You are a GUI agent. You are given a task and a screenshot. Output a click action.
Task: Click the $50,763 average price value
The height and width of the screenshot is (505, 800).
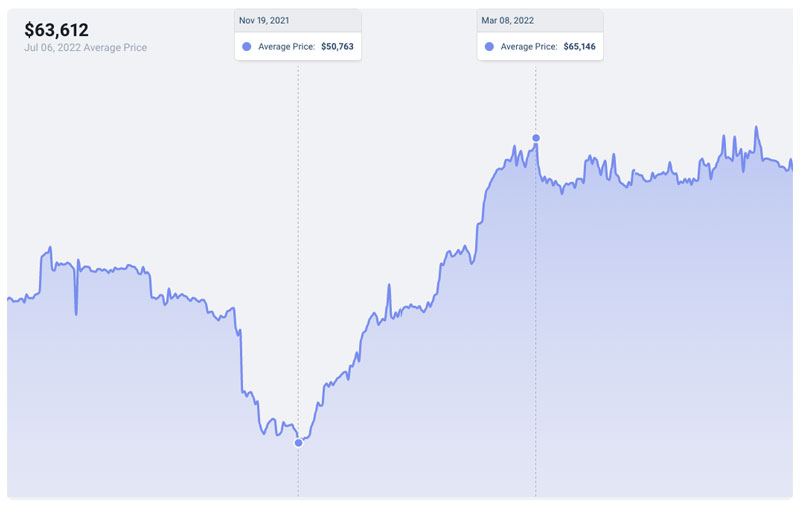click(x=337, y=46)
